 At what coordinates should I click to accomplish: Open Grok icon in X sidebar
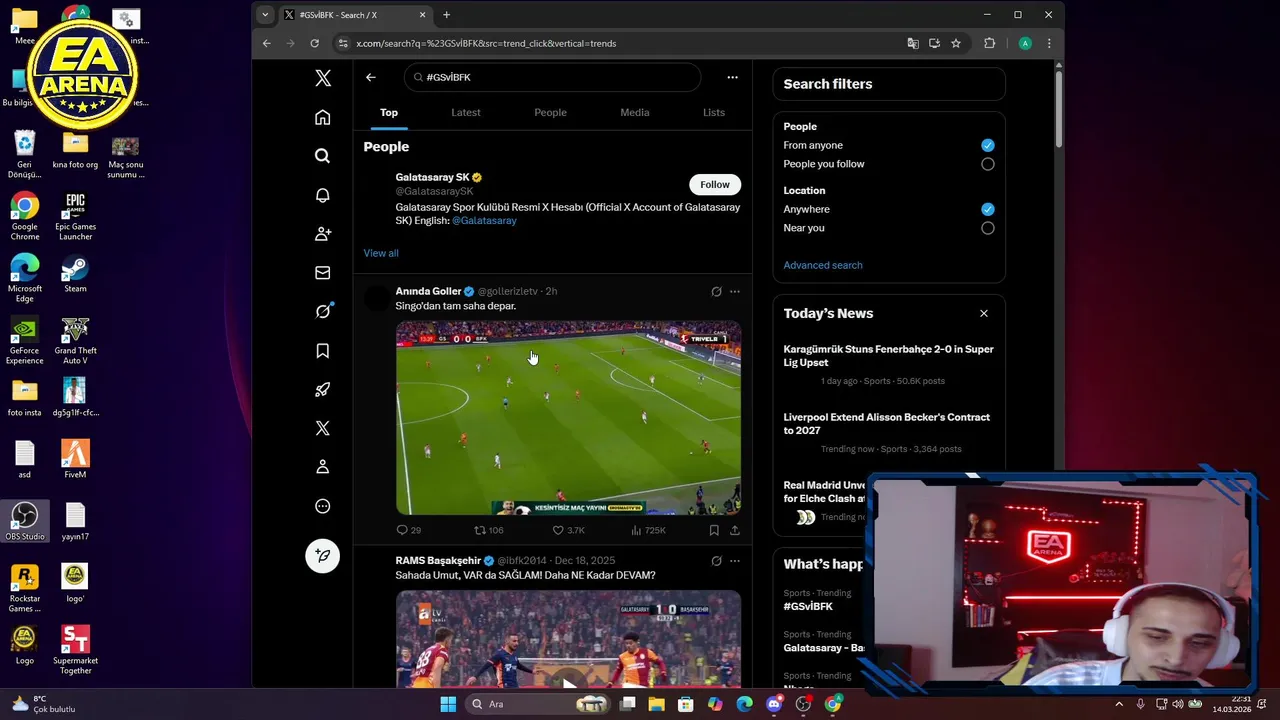coord(322,311)
